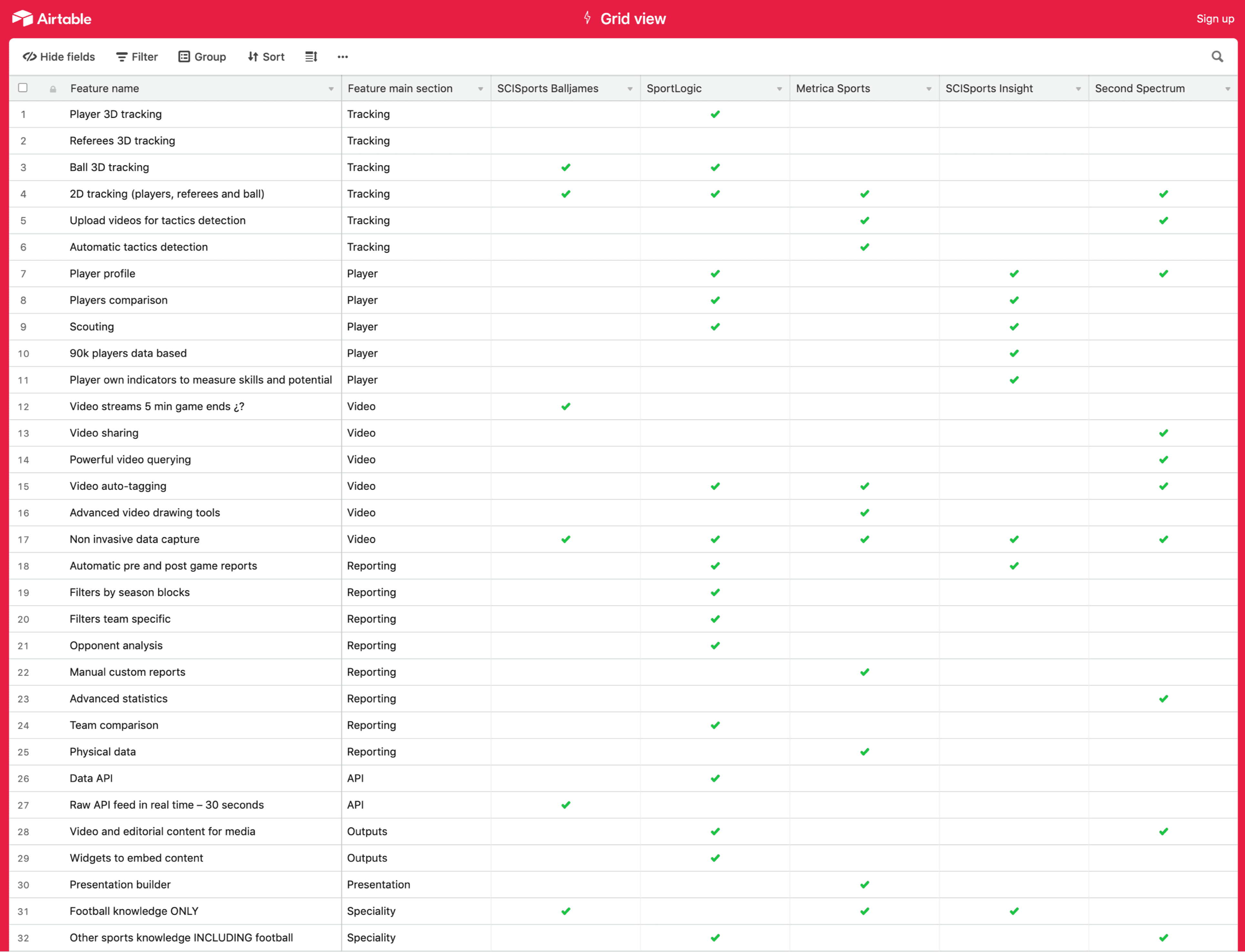Screen dimensions: 1245x952
Task: Toggle Second Spectrum check for Advanced statistics
Action: click(x=1163, y=699)
